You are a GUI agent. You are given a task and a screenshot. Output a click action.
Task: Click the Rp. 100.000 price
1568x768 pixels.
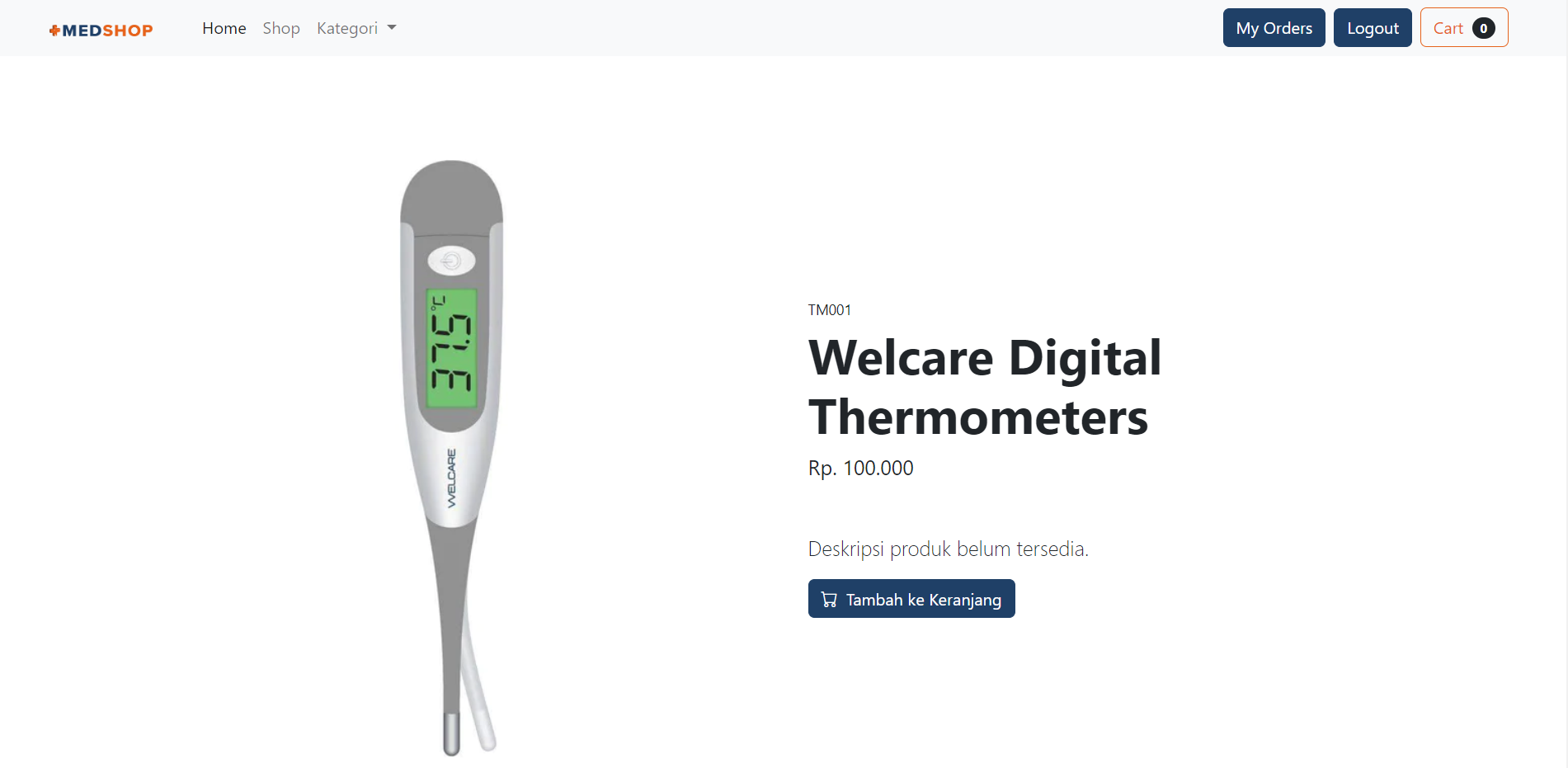coord(860,468)
